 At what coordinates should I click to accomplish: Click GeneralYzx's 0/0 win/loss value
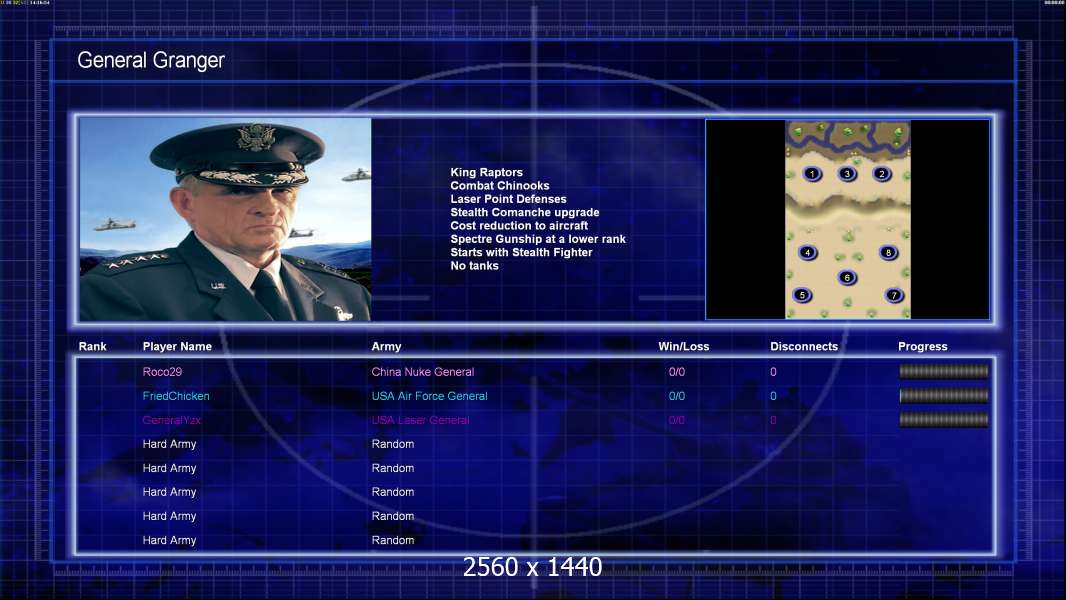[x=676, y=420]
